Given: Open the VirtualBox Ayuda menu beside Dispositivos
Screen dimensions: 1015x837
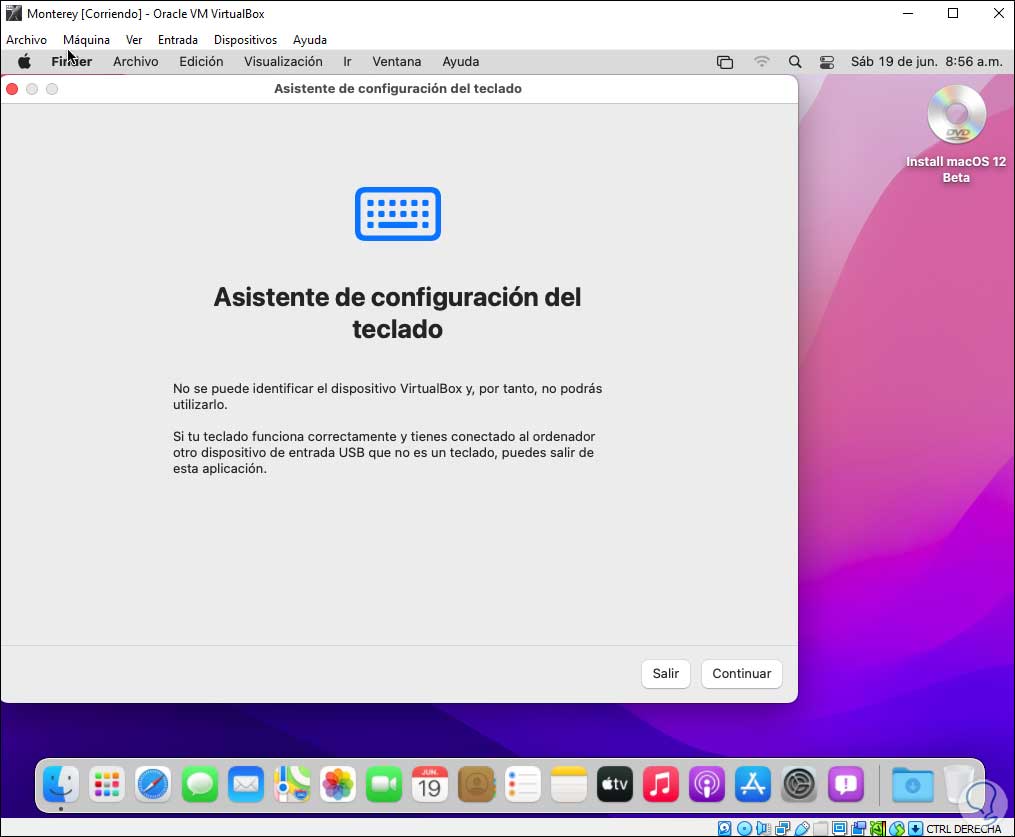Looking at the screenshot, I should click(310, 39).
